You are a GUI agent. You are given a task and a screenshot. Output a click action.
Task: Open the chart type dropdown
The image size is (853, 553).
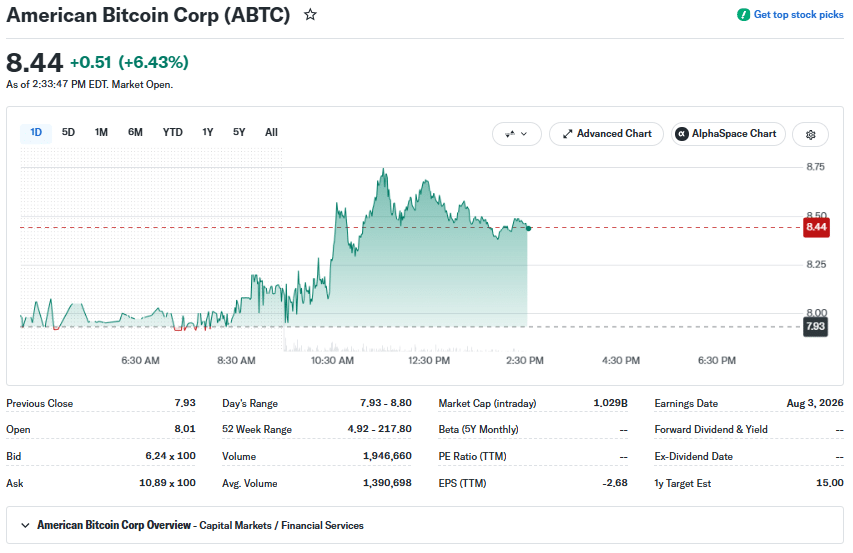[517, 134]
